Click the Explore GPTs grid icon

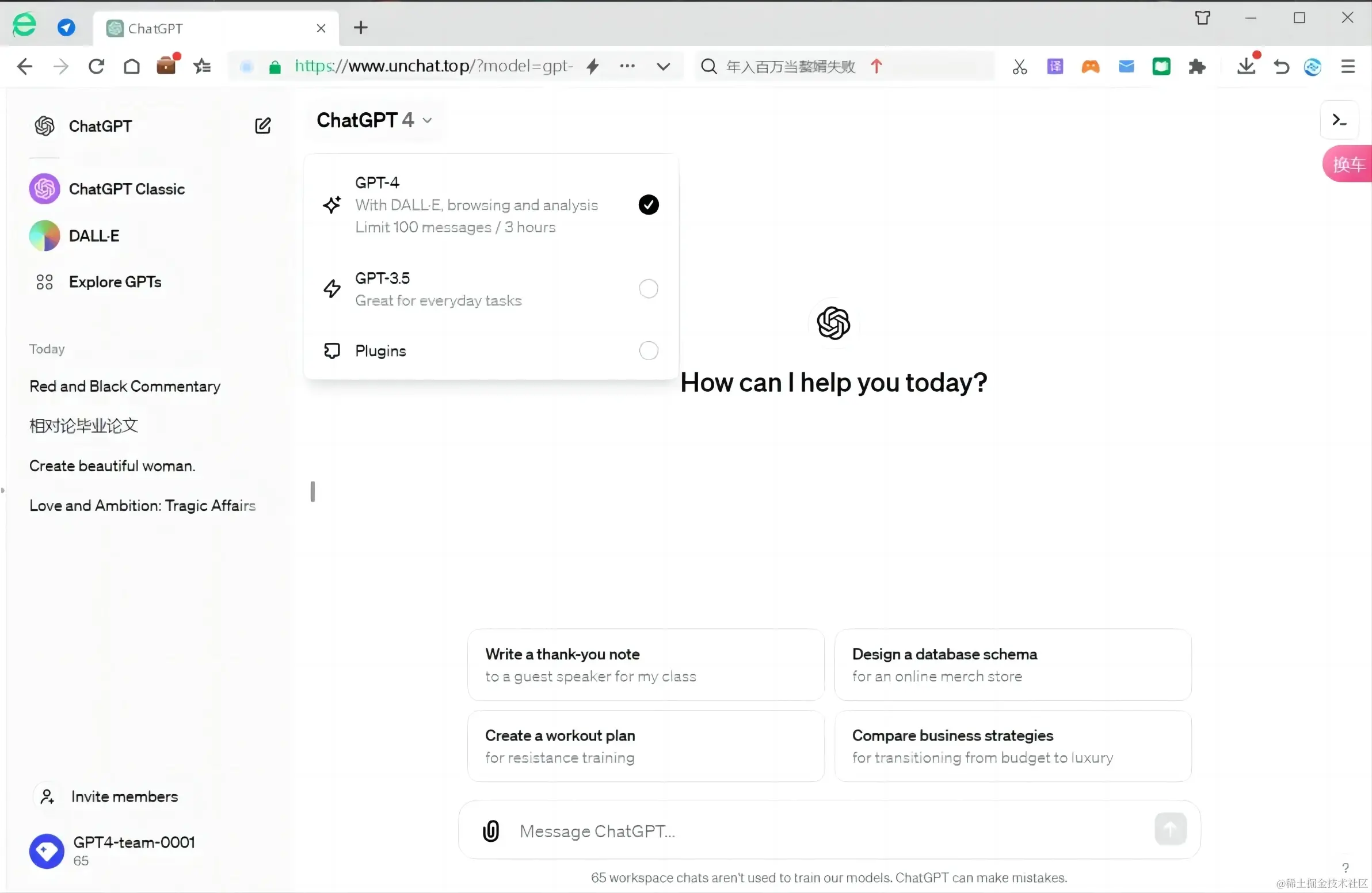[44, 282]
